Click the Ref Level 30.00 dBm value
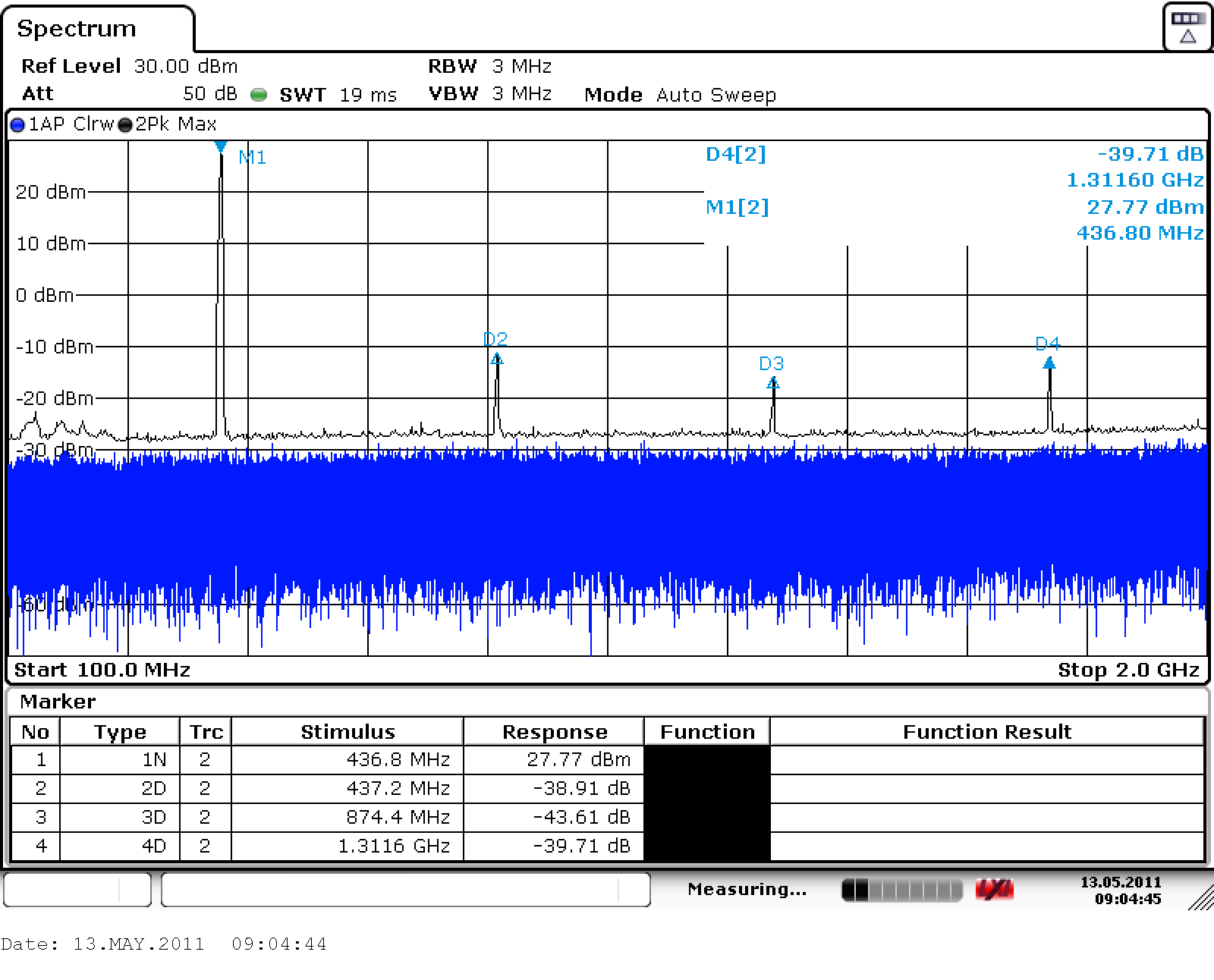 [x=185, y=67]
